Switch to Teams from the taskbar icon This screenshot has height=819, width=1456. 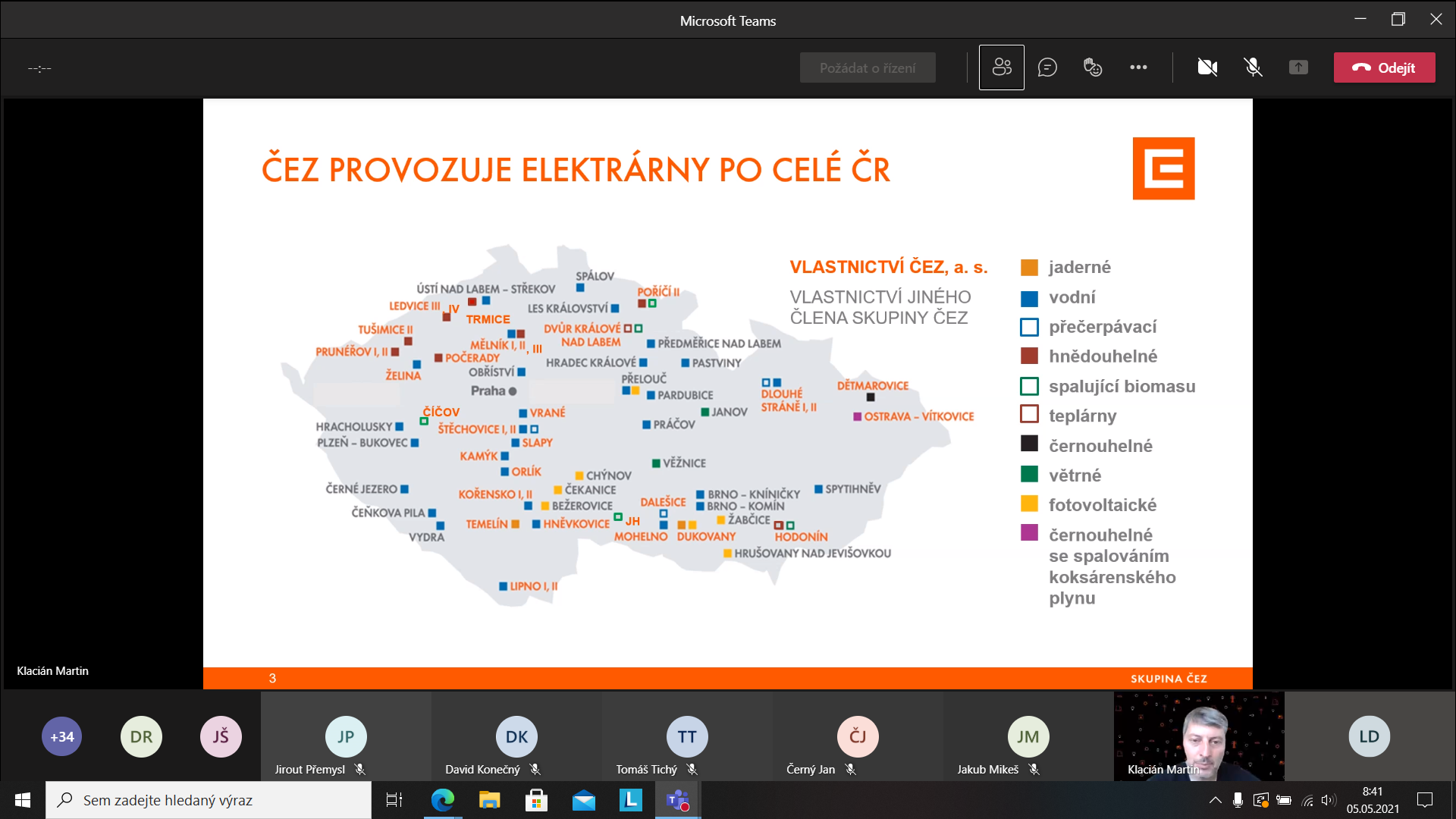tap(677, 800)
